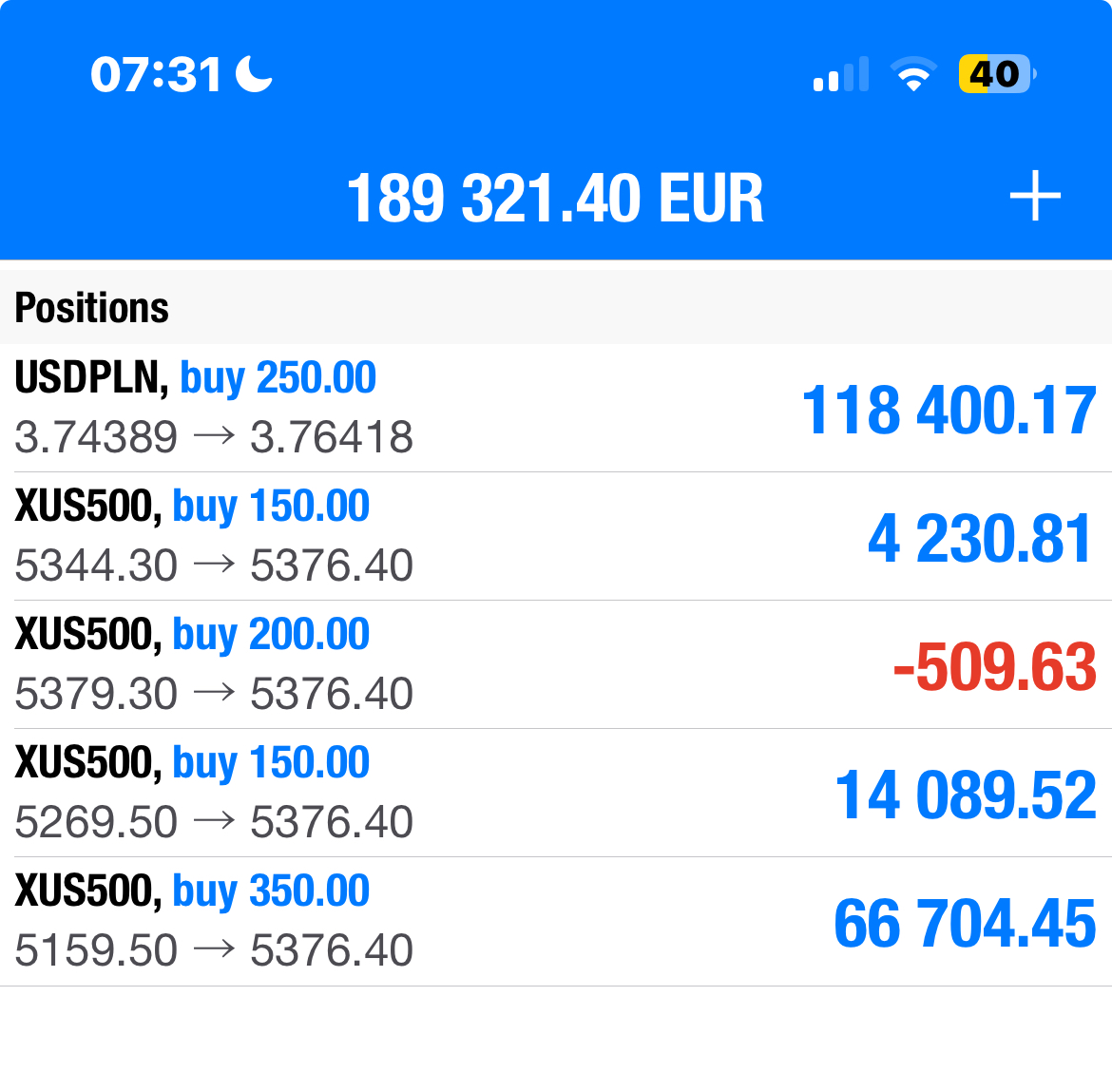1112x1092 pixels.
Task: Open XUS500 position opened at 5344.30
Action: [x=556, y=536]
